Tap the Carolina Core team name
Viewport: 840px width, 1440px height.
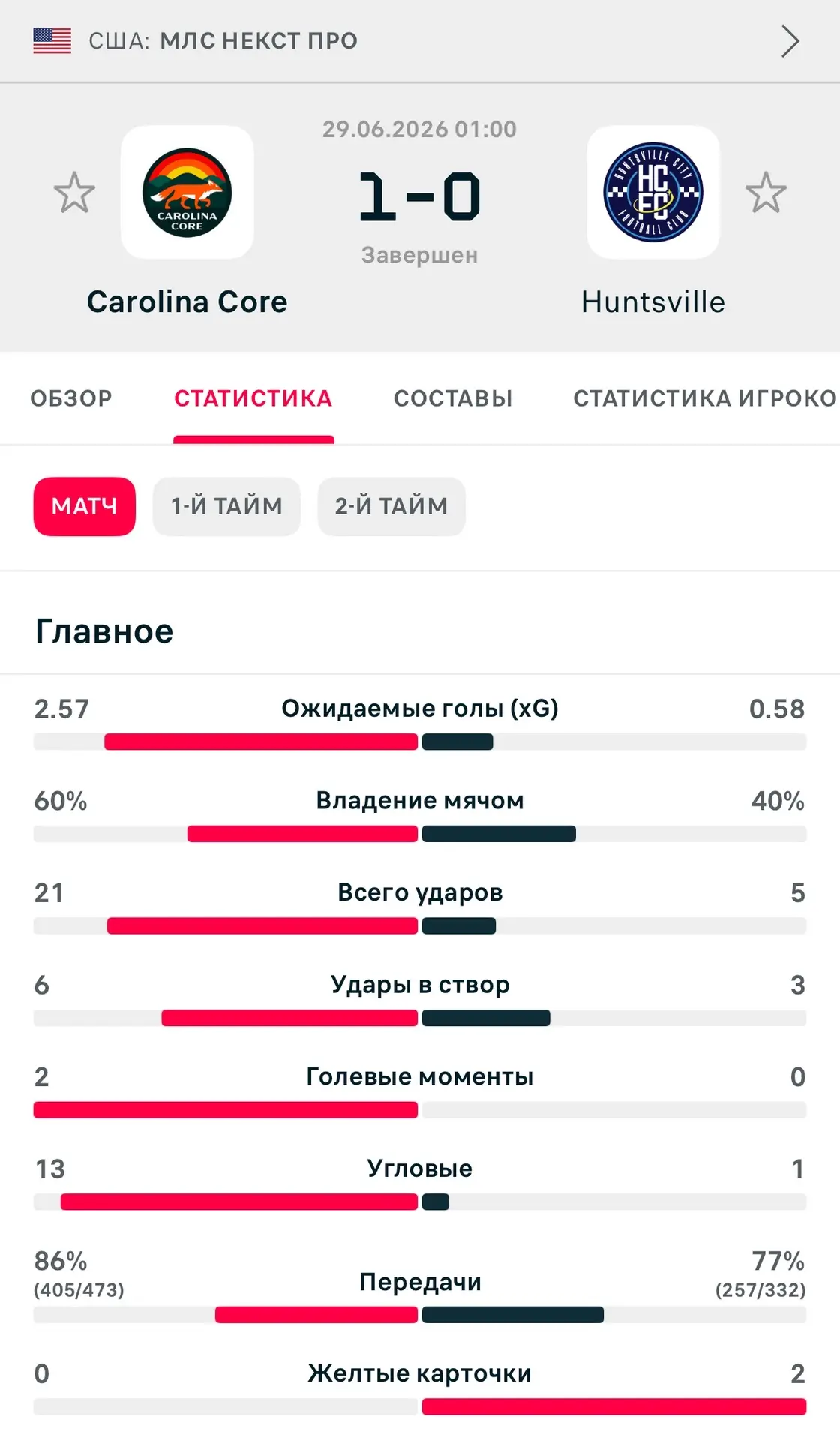click(x=187, y=301)
